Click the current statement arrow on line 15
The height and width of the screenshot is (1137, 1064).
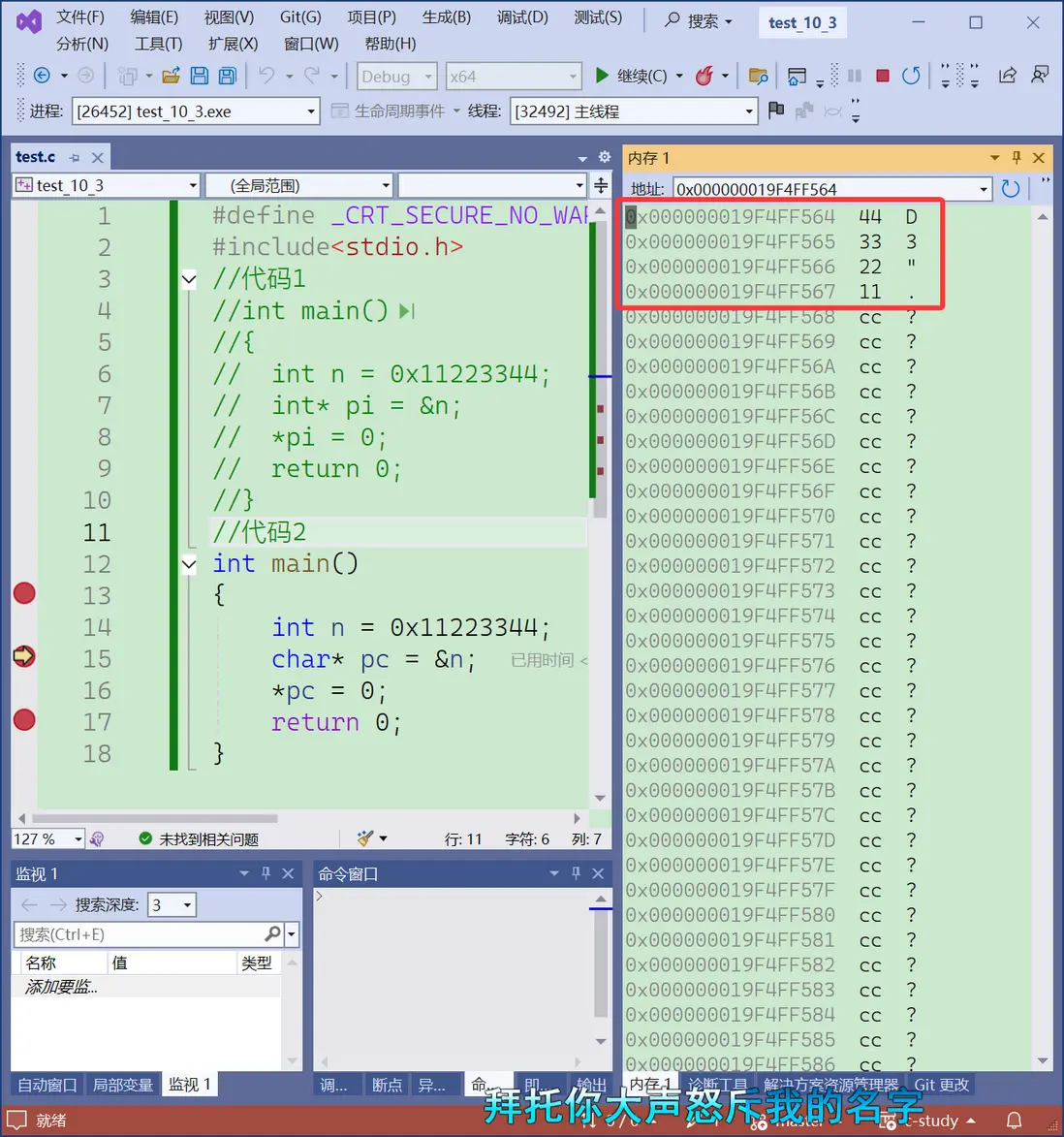point(24,656)
